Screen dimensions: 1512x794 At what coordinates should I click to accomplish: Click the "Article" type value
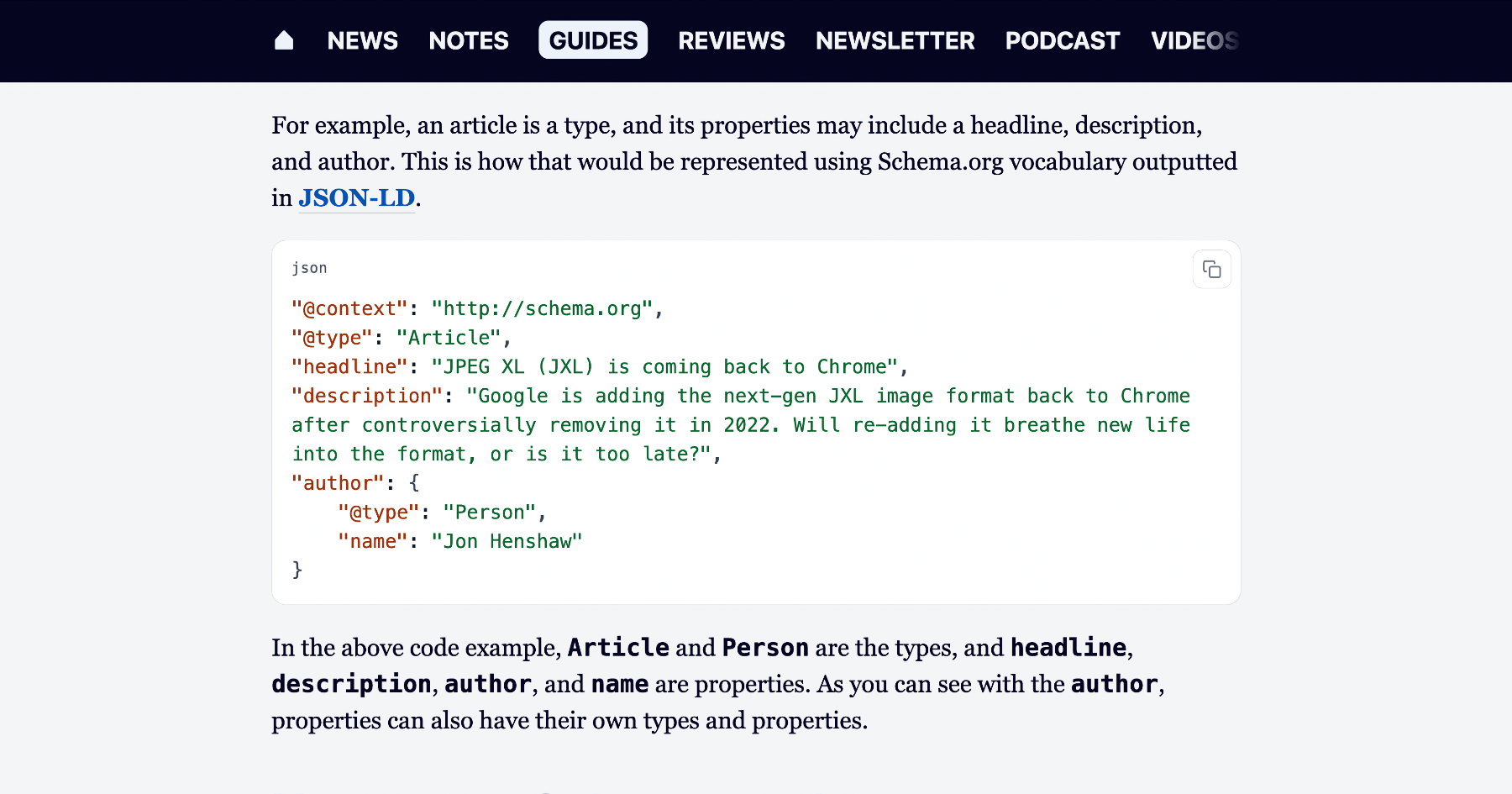tap(449, 338)
